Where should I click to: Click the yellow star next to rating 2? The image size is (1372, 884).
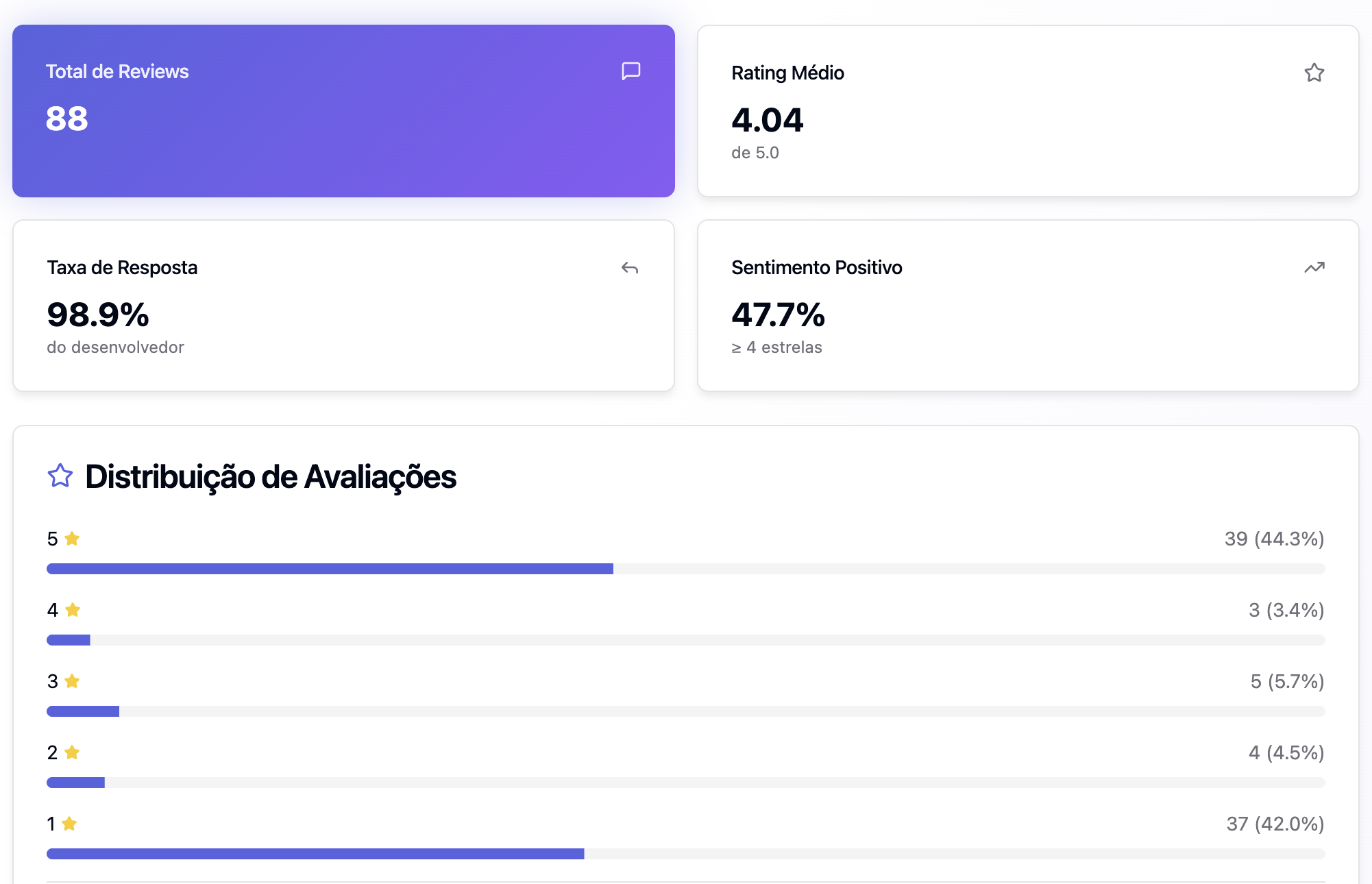click(72, 752)
